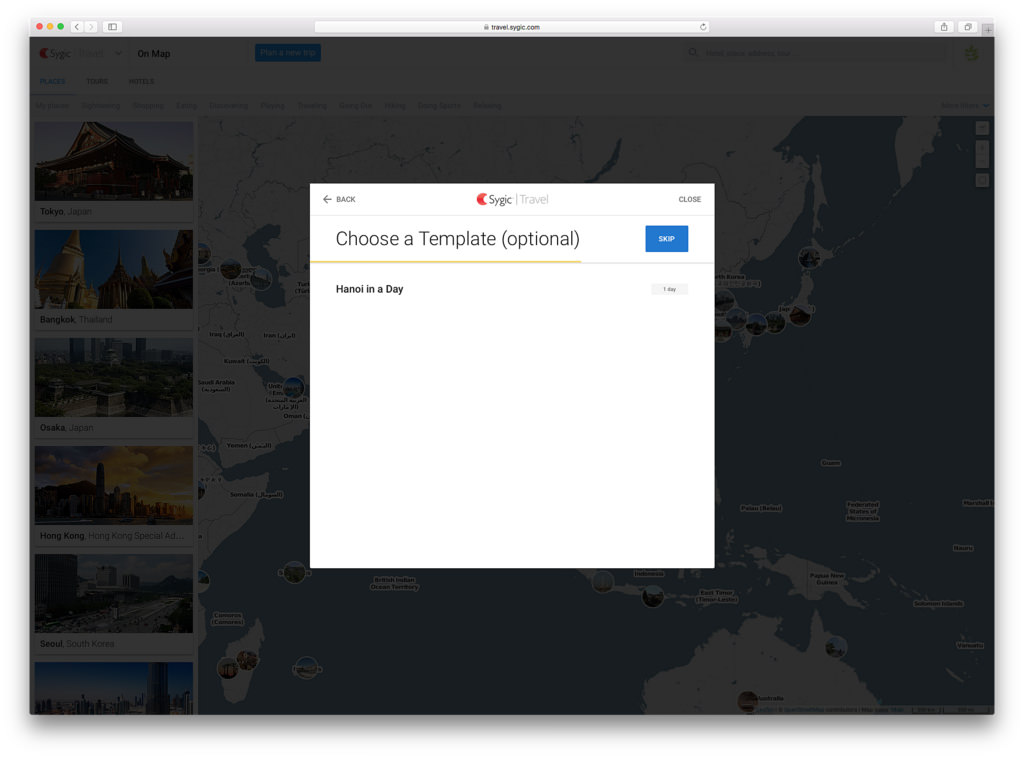Click the map layers square icon

(982, 180)
